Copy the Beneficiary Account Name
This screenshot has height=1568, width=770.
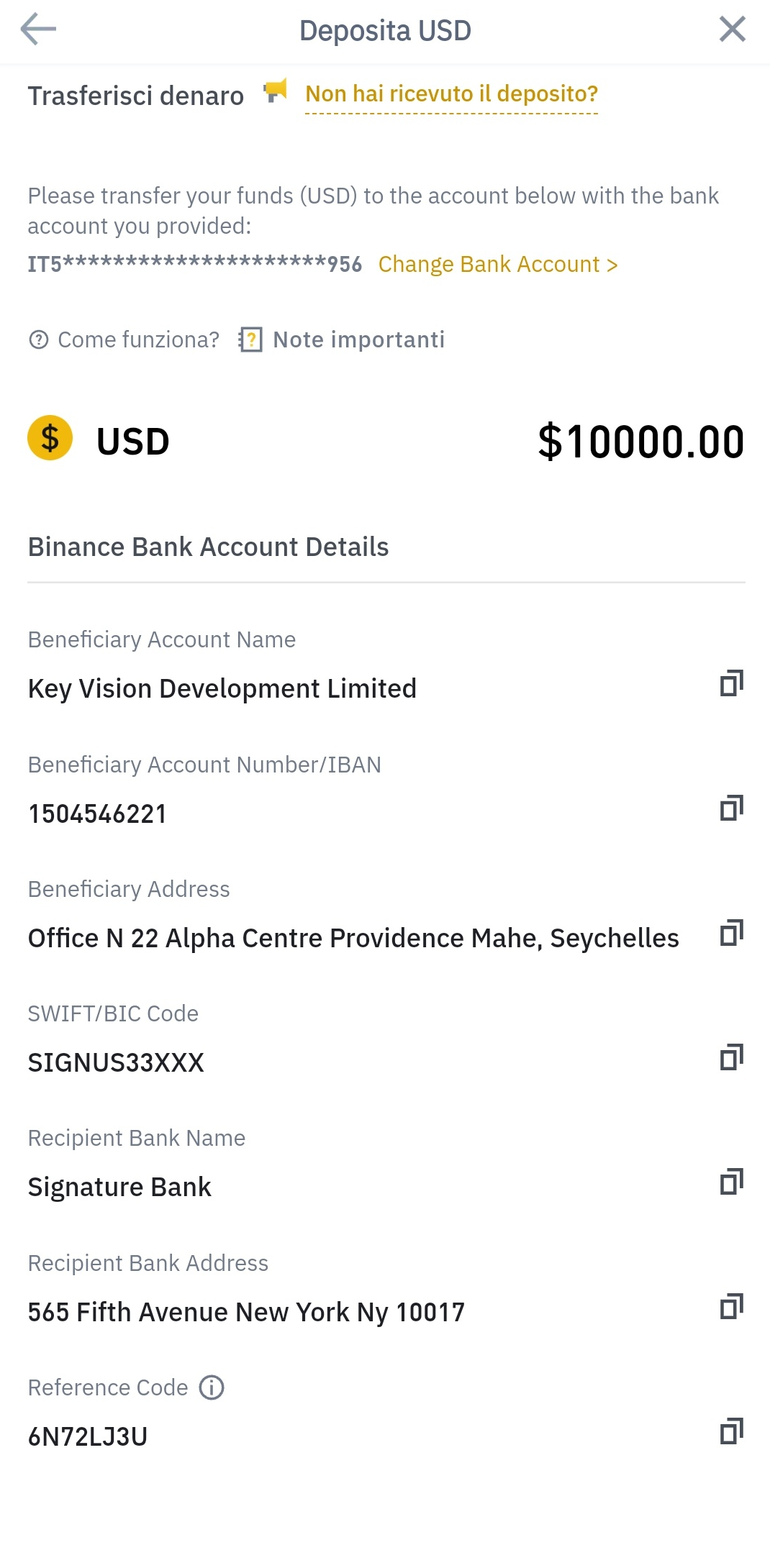731,683
